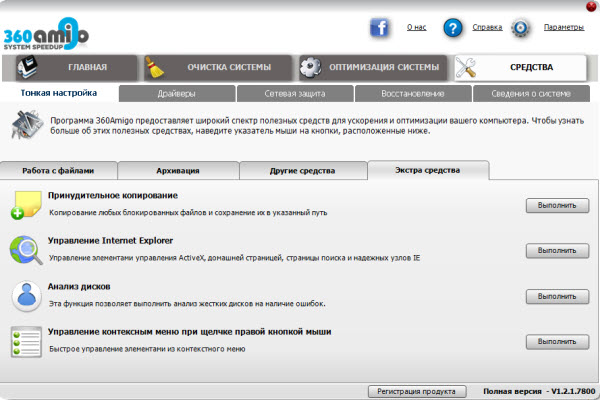The height and width of the screenshot is (400, 600).
Task: Click the Эта функция позволяет выполнить анализ description
Action: (187, 304)
